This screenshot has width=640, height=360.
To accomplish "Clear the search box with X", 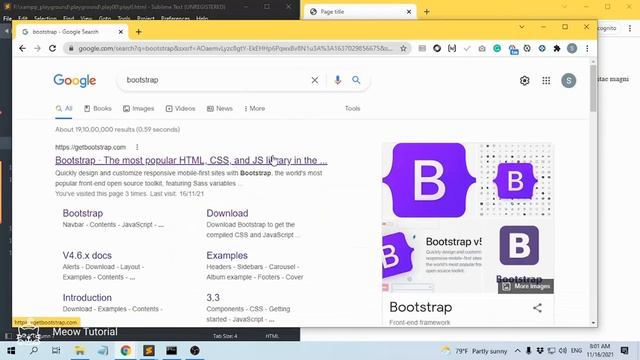I will (x=315, y=80).
